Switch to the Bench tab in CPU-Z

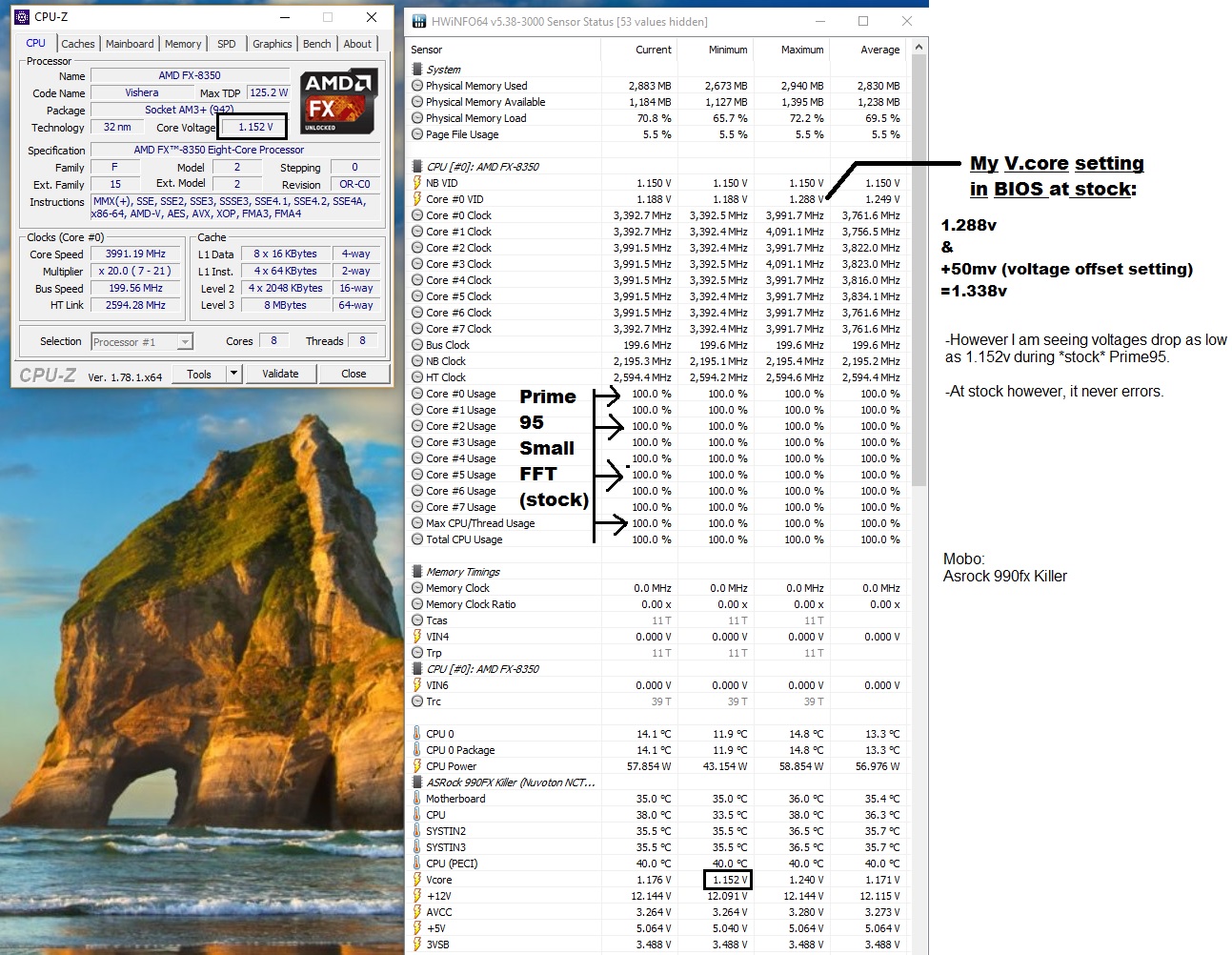(x=317, y=44)
